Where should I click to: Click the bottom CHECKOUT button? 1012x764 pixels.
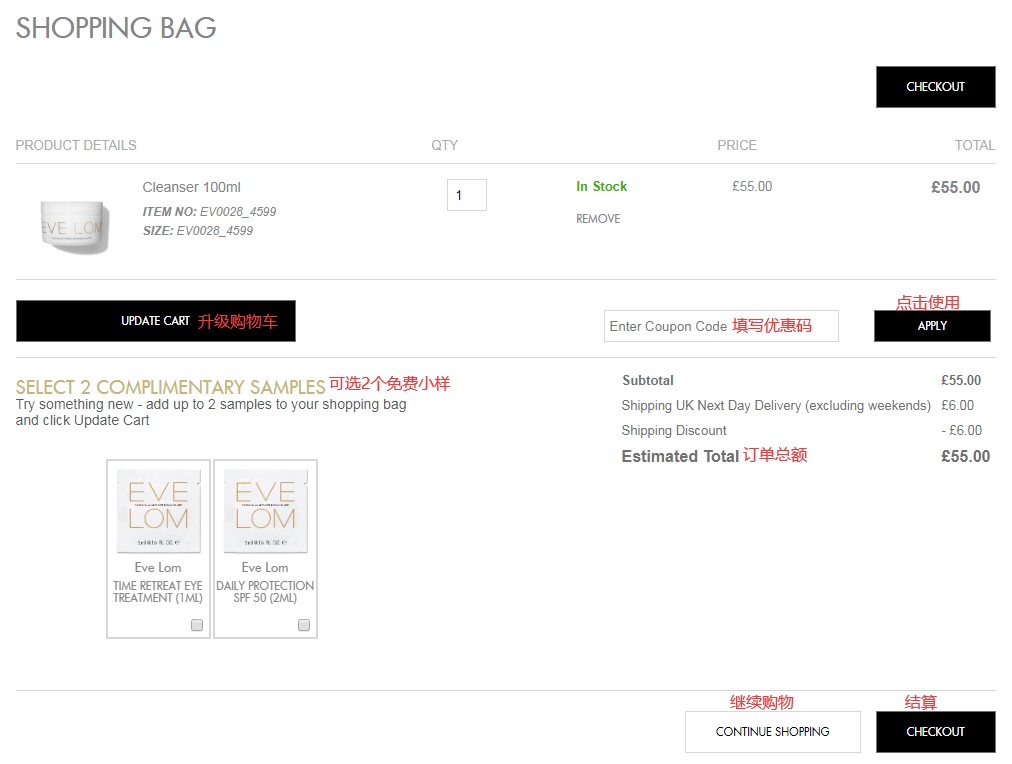pyautogui.click(x=935, y=732)
